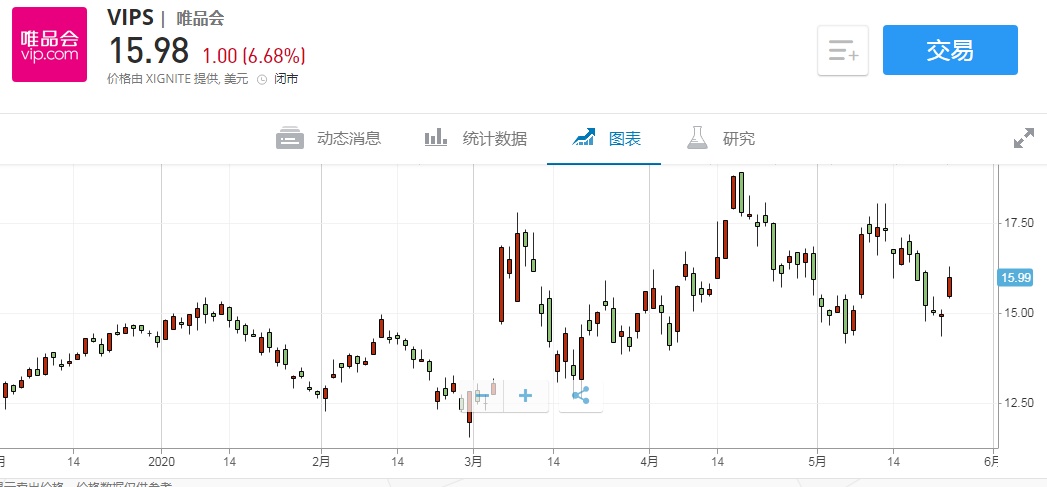The height and width of the screenshot is (487, 1047).
Task: Click the 15.99 current price marker
Action: coord(1014,278)
